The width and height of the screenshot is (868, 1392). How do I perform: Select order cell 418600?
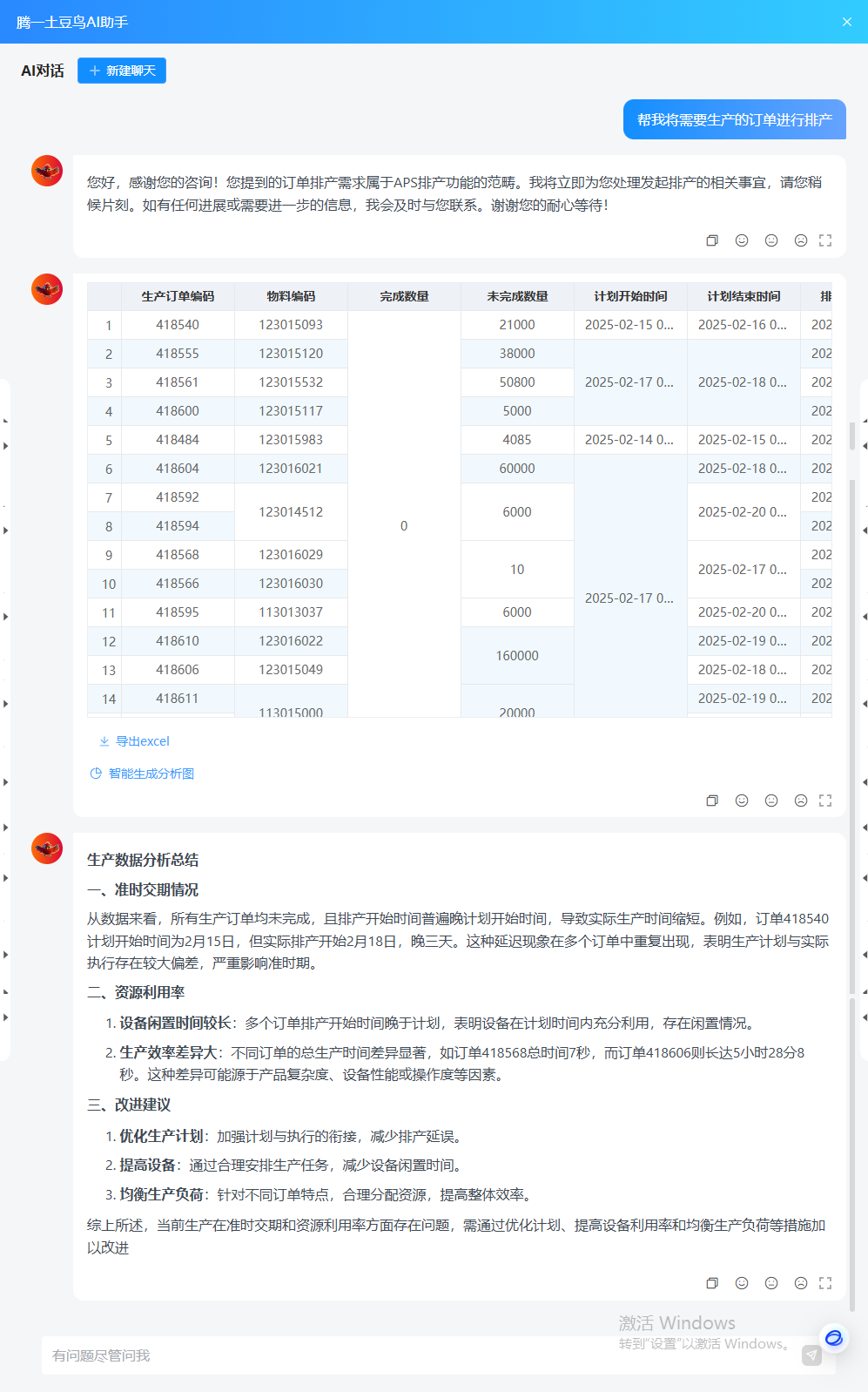pyautogui.click(x=178, y=411)
